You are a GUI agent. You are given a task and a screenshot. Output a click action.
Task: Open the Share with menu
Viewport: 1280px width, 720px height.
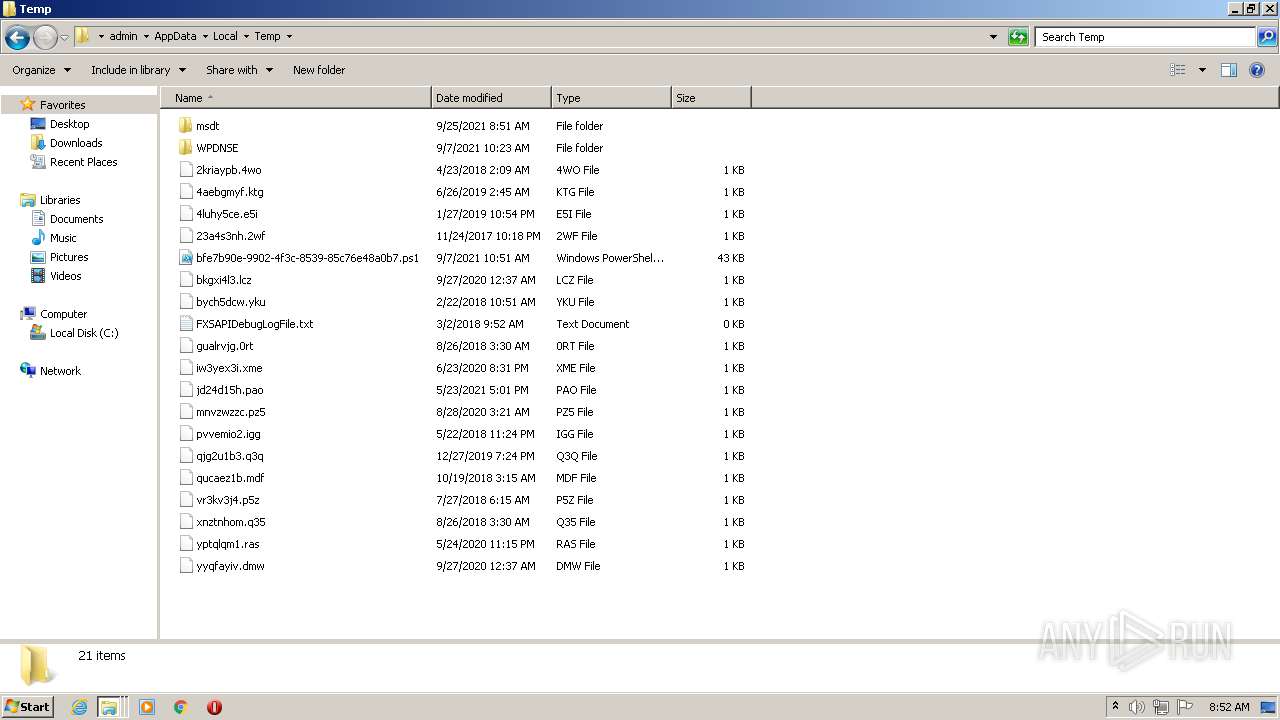pyautogui.click(x=239, y=70)
